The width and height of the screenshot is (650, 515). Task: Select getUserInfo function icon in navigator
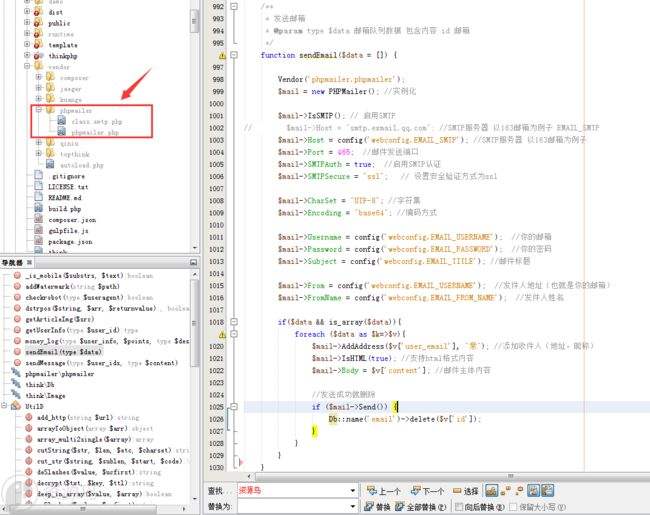coord(17,330)
